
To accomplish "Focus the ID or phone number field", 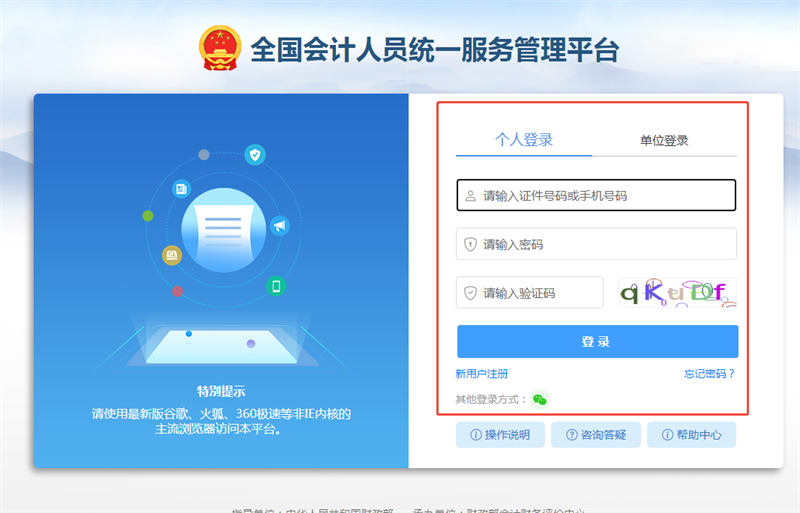I will click(596, 195).
